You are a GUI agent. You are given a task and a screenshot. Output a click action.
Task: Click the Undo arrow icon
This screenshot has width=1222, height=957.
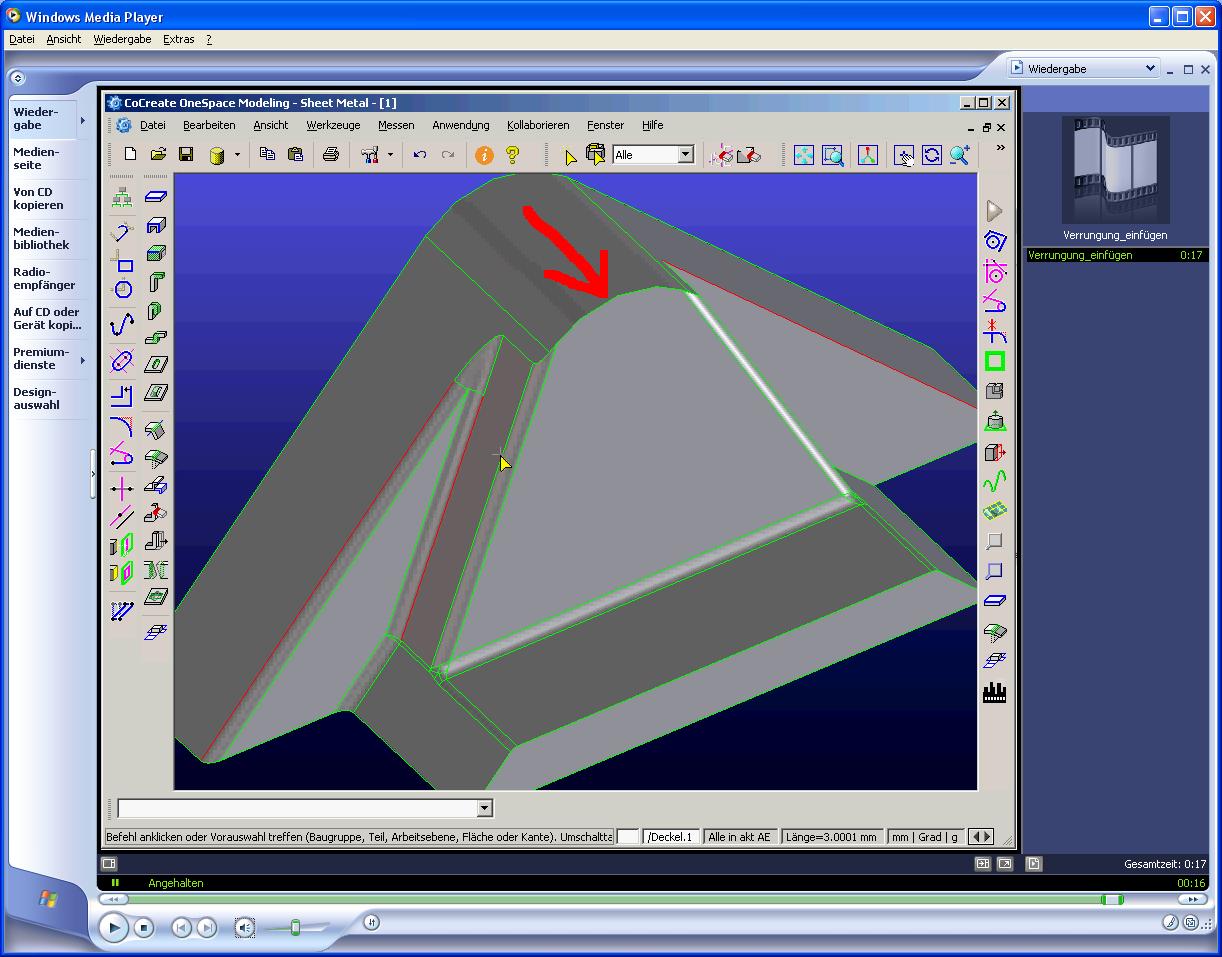click(x=420, y=155)
